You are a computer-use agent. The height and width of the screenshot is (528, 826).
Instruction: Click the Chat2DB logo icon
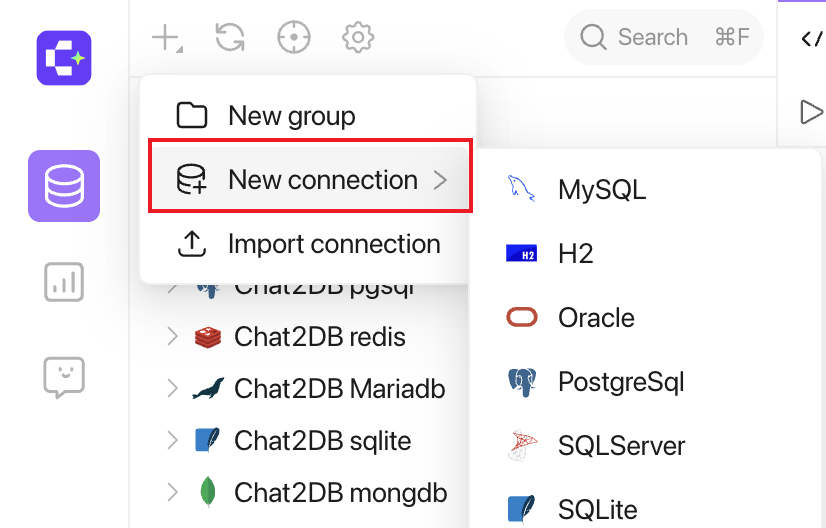point(64,58)
